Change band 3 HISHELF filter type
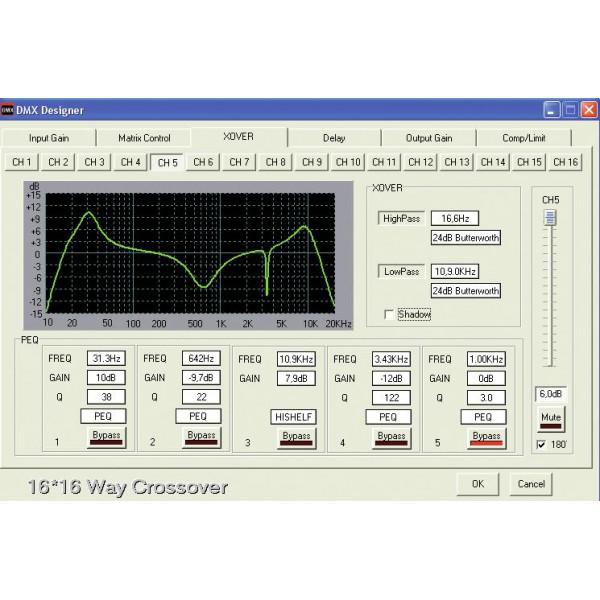This screenshot has height=600, width=600. 294,415
